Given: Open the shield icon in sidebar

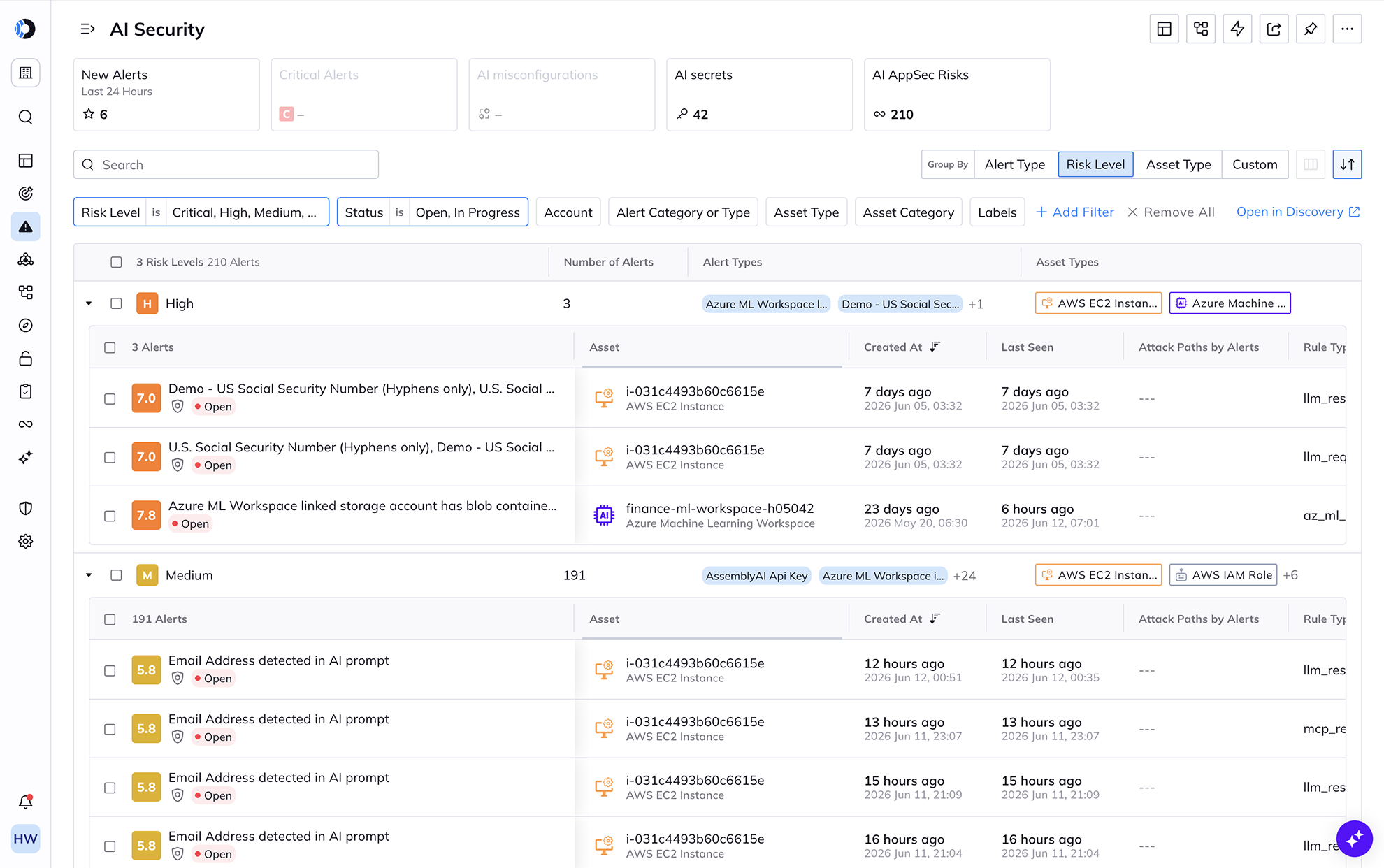Looking at the screenshot, I should pos(25,508).
